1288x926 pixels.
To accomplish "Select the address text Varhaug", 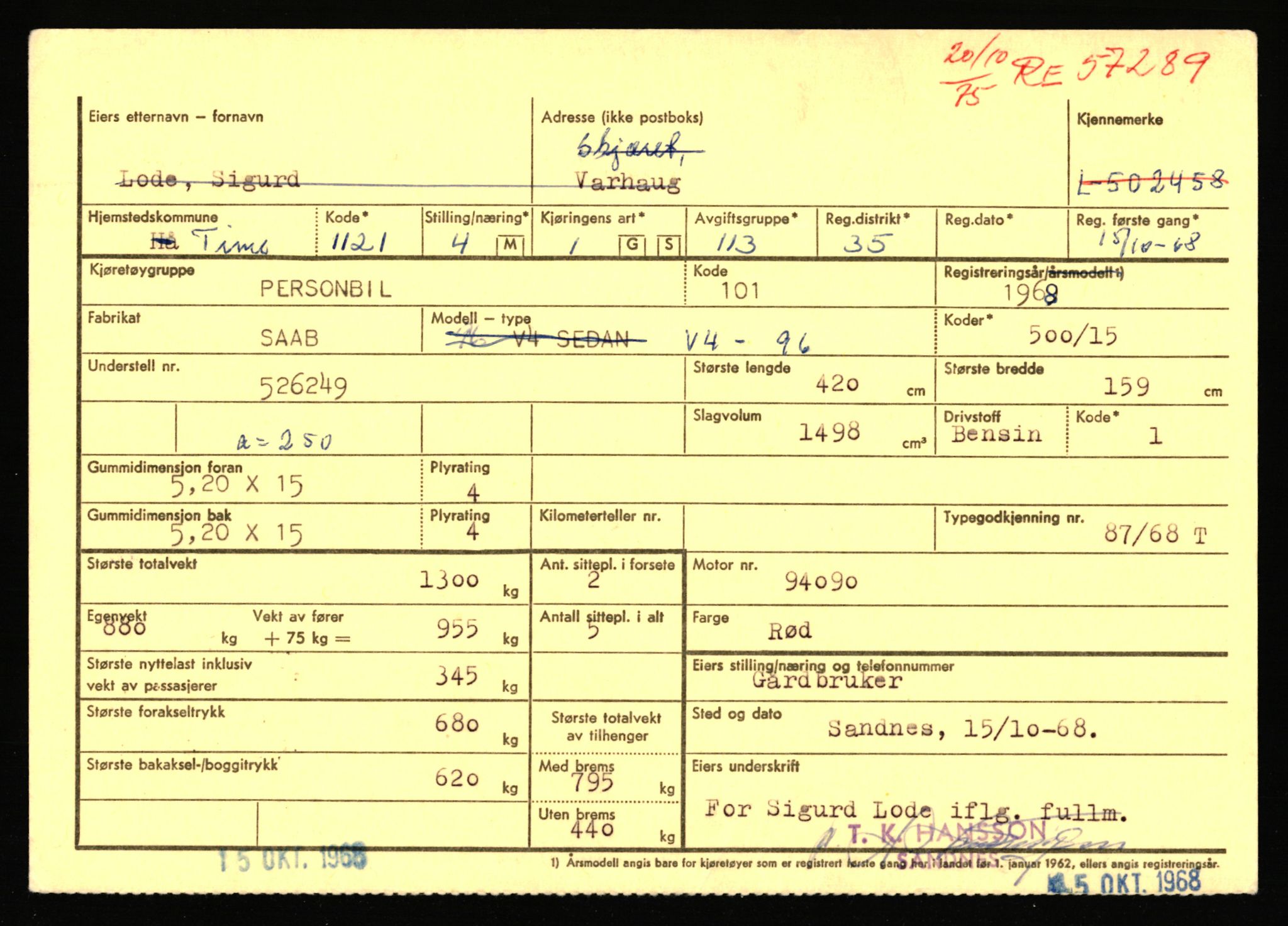I will 628,182.
